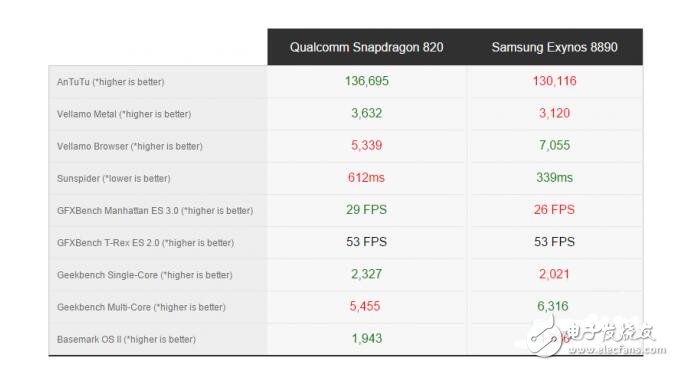
Task: Select the 339ms Sunspider result
Action: (x=555, y=178)
